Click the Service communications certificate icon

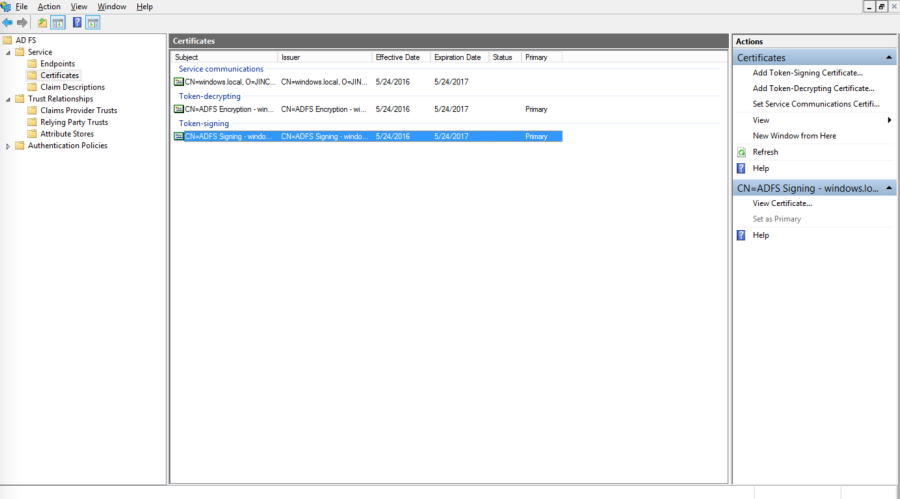[179, 81]
